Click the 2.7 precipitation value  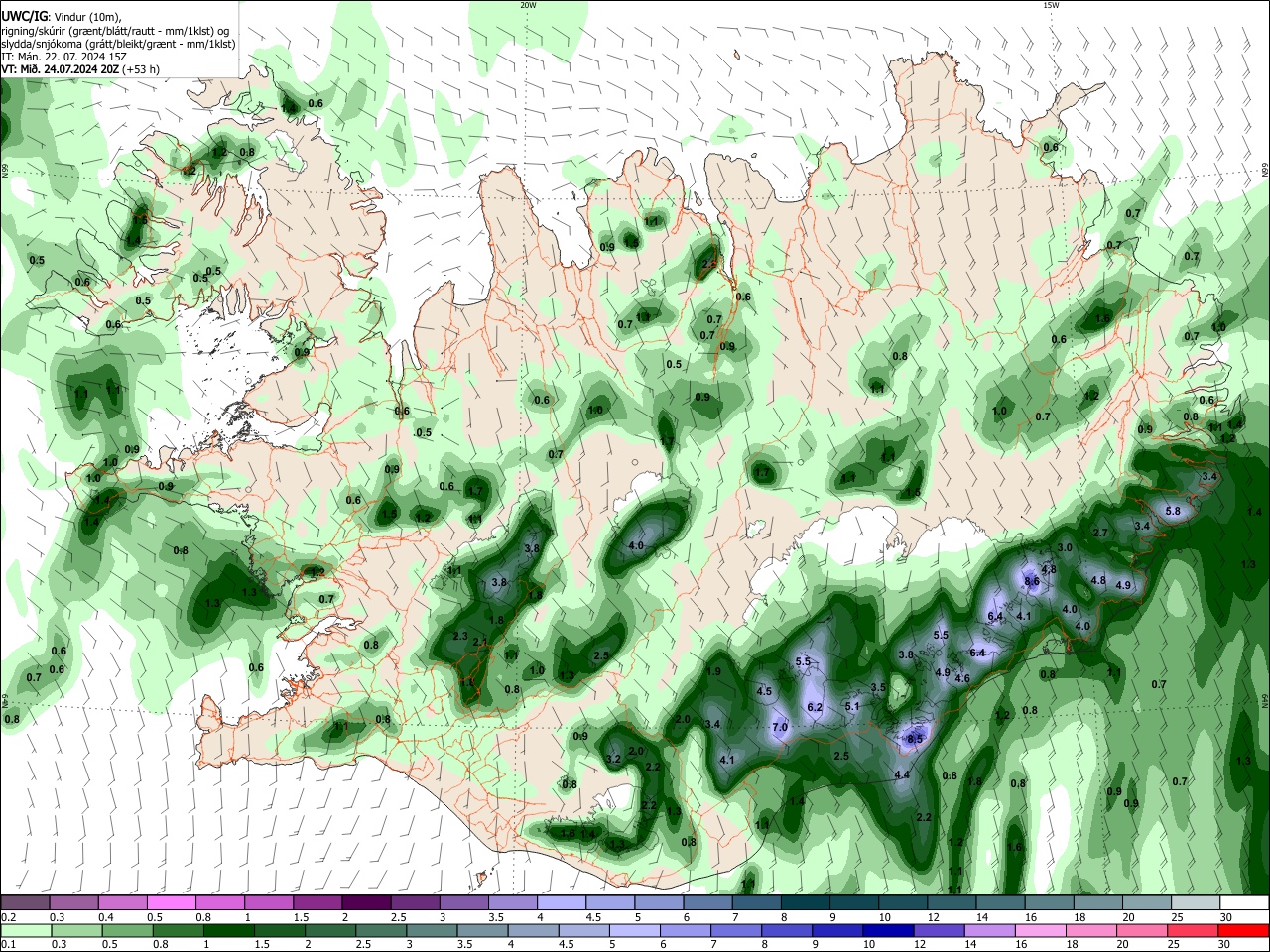point(1100,533)
